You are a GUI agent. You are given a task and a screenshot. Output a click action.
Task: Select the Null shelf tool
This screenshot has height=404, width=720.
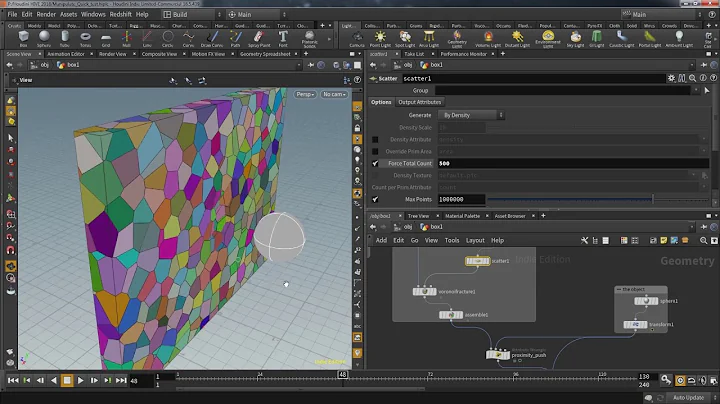click(126, 38)
